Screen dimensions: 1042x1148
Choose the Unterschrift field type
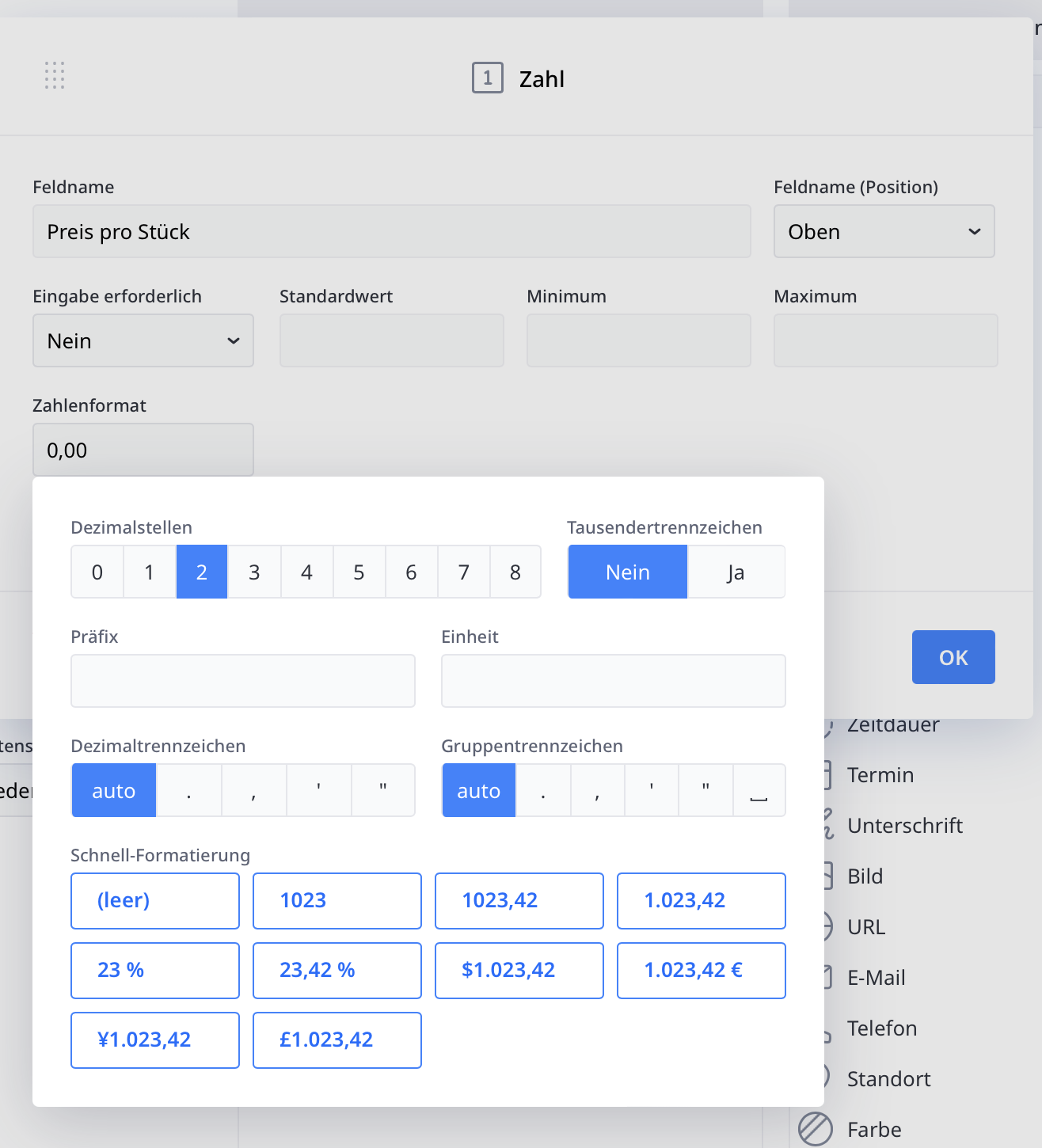[904, 826]
